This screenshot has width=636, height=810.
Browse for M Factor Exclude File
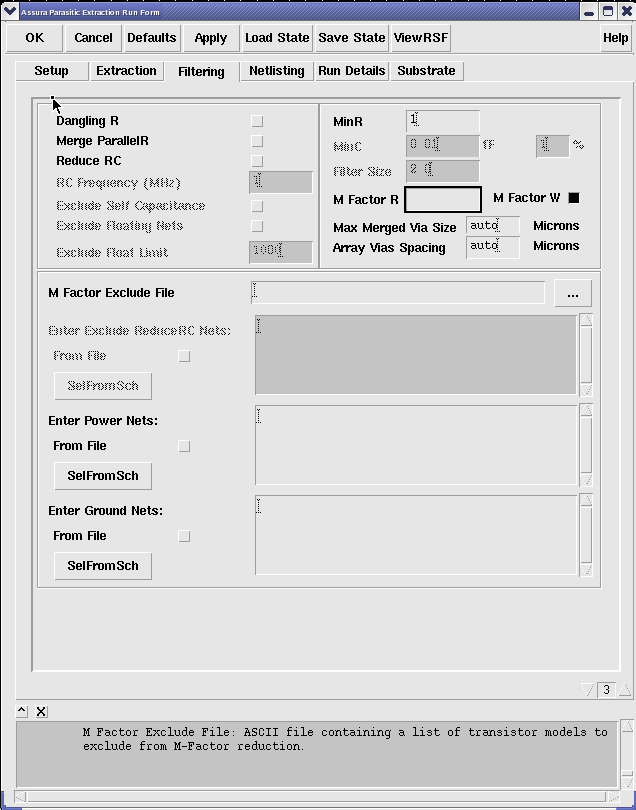point(573,293)
